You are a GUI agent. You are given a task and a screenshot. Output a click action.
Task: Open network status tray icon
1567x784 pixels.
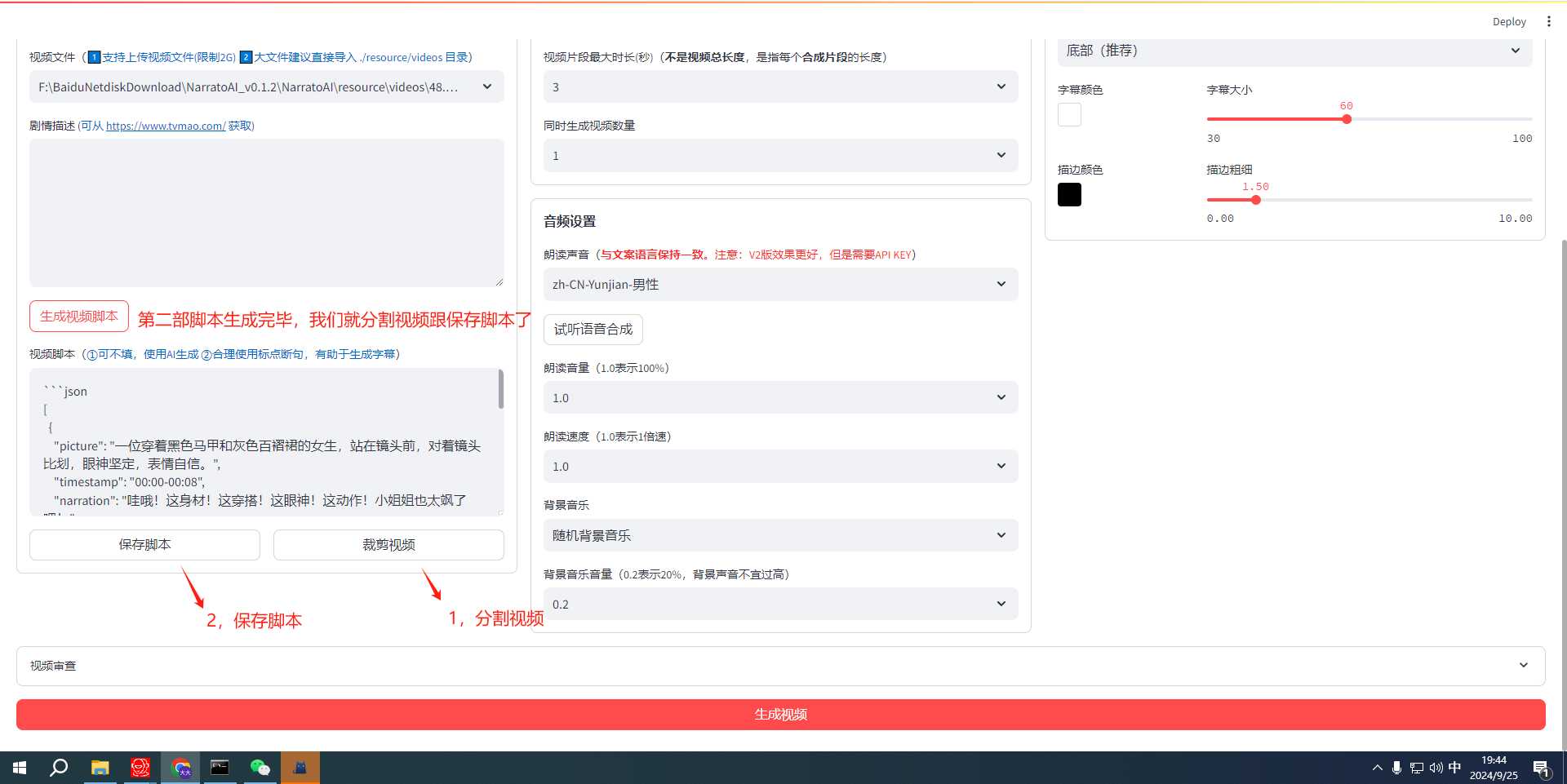1416,768
